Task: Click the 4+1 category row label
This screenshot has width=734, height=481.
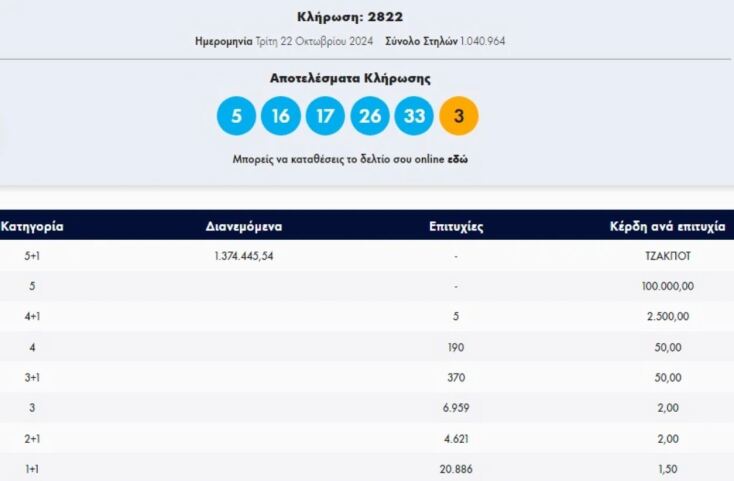Action: pos(33,316)
